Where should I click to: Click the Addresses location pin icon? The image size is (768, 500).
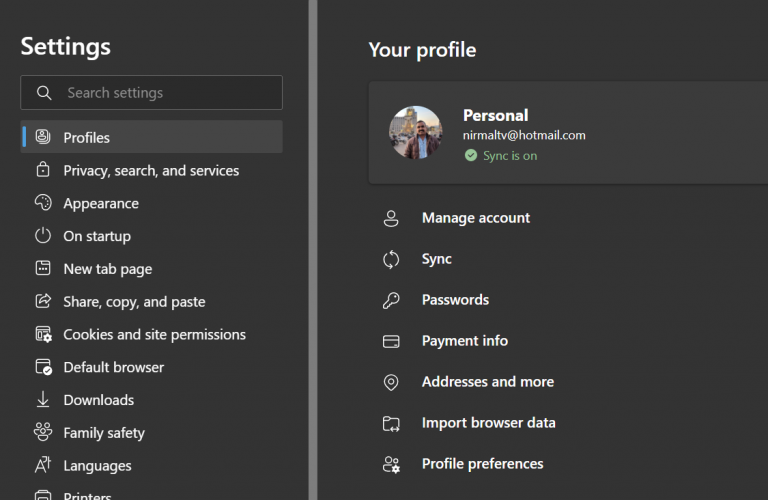(x=391, y=382)
